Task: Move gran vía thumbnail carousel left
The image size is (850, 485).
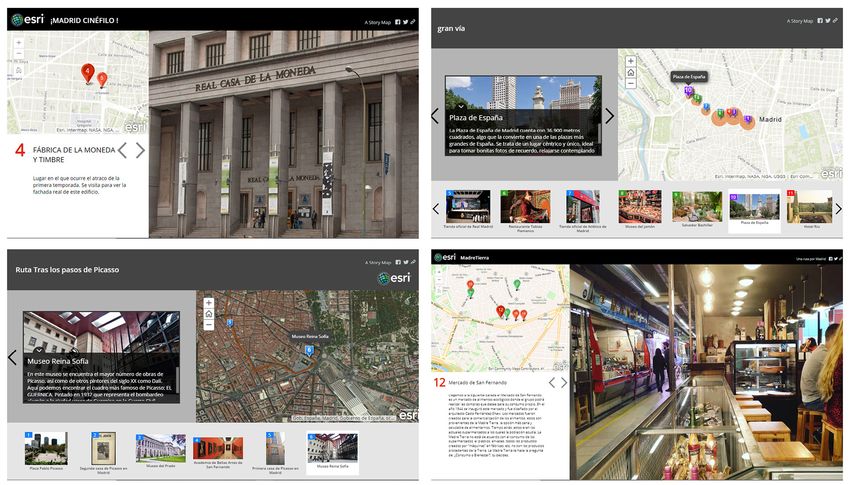Action: 435,209
